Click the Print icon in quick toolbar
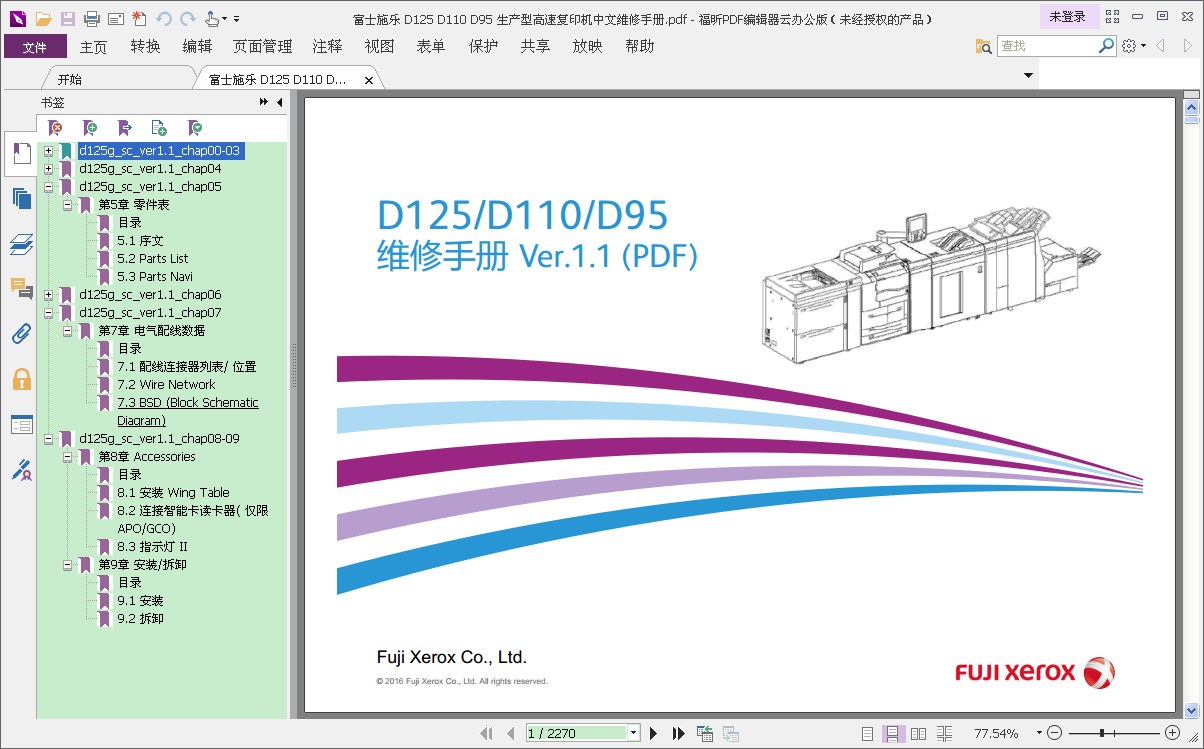The image size is (1204, 749). point(92,18)
